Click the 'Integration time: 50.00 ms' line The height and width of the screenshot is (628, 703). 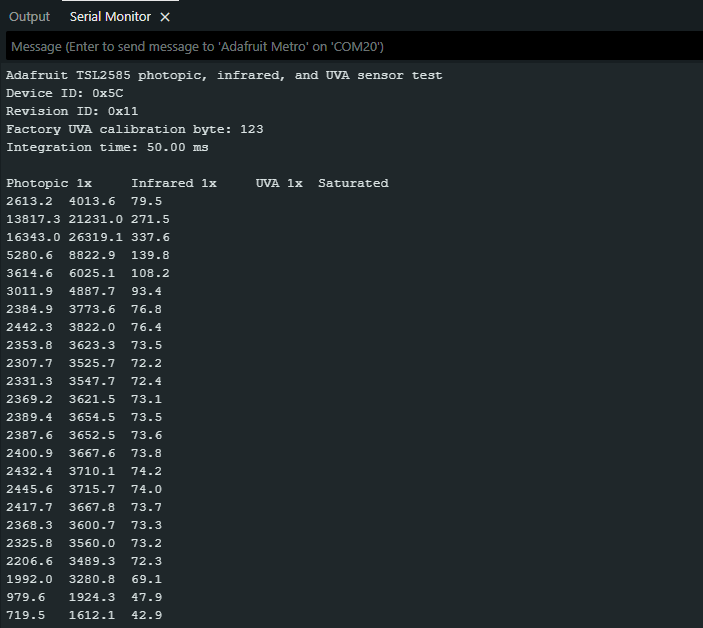107,147
